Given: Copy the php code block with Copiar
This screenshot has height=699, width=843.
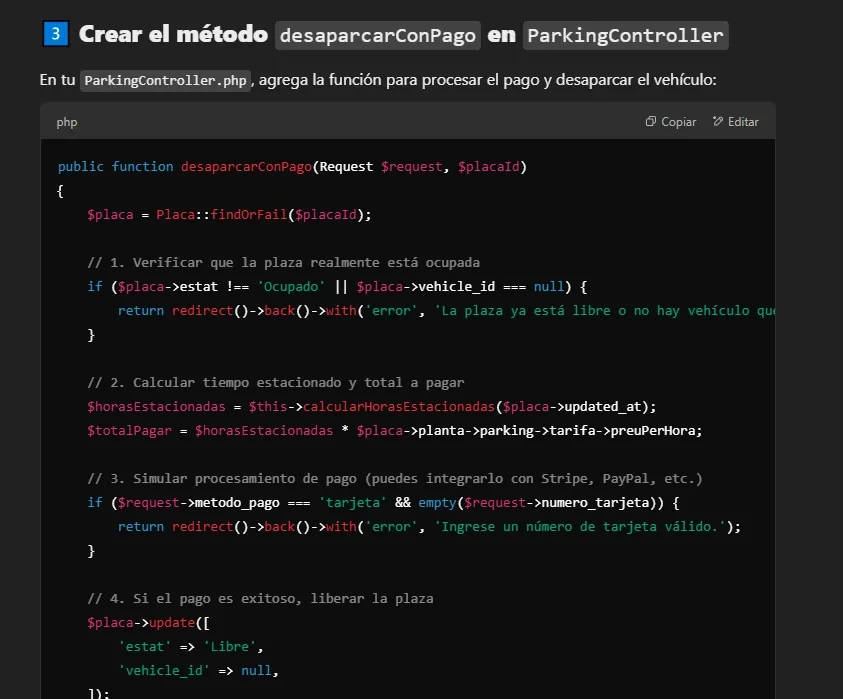Looking at the screenshot, I should [670, 122].
